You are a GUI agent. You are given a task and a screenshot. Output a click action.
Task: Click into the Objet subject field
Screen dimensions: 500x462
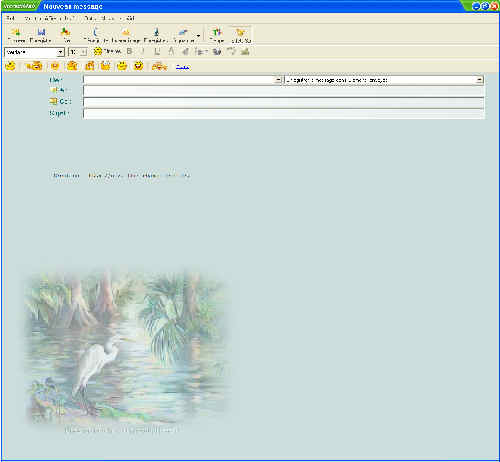click(x=283, y=114)
